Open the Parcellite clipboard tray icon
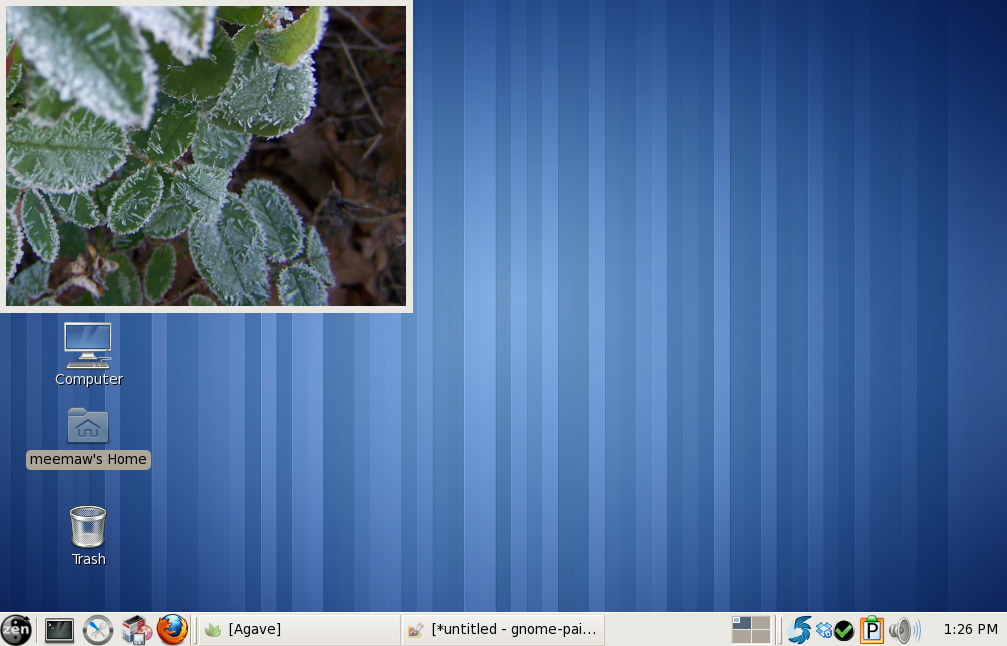Viewport: 1007px width, 646px height. pos(871,629)
